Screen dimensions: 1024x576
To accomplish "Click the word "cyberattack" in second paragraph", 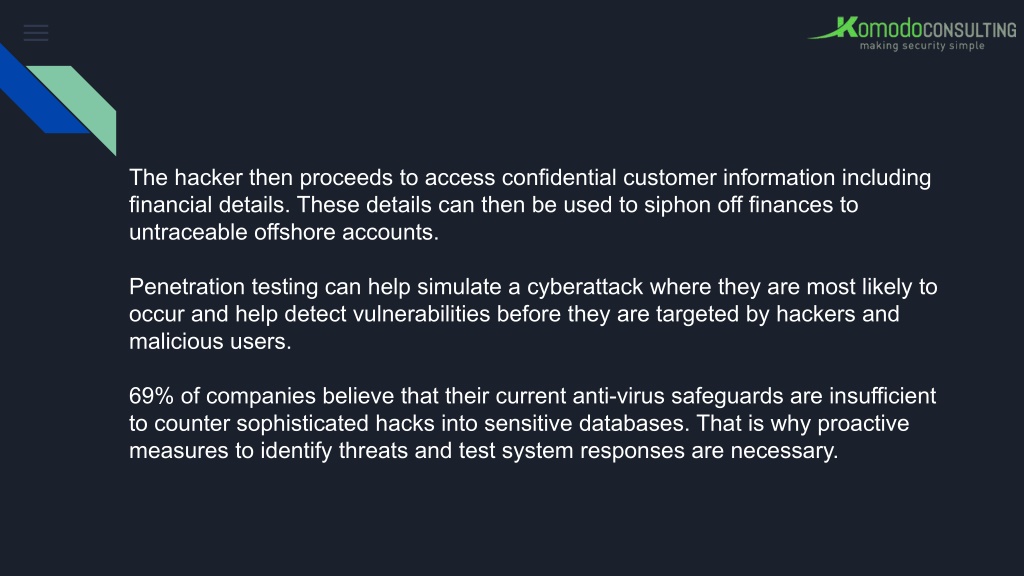I will pos(585,287).
